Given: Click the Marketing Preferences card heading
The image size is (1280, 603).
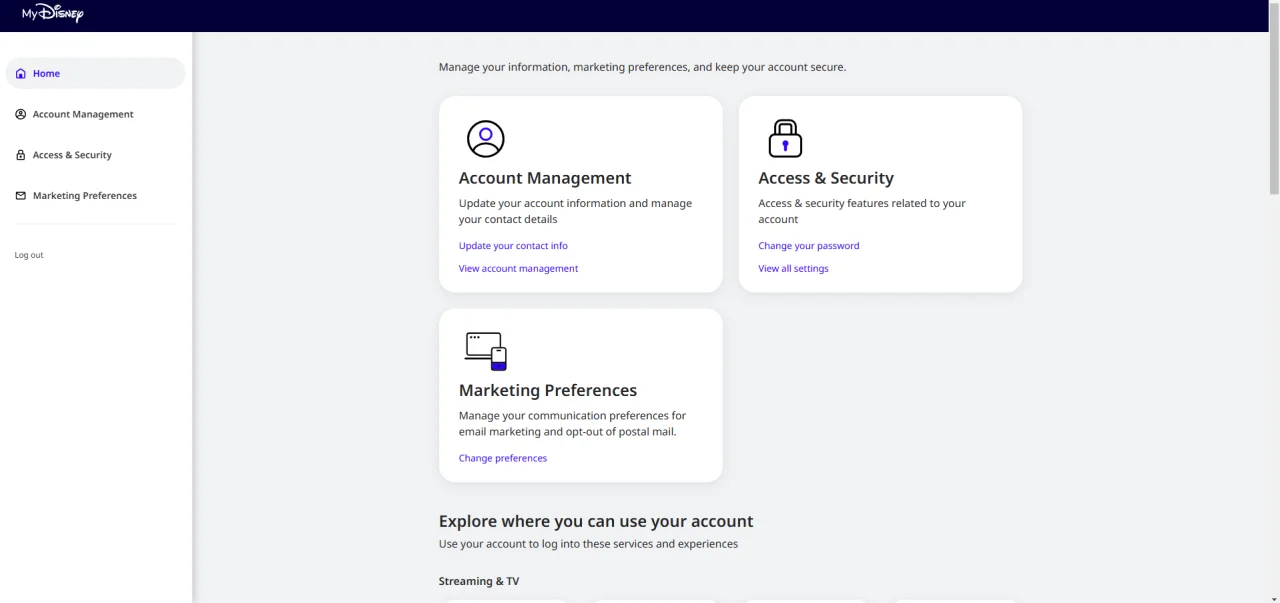Looking at the screenshot, I should [x=548, y=390].
